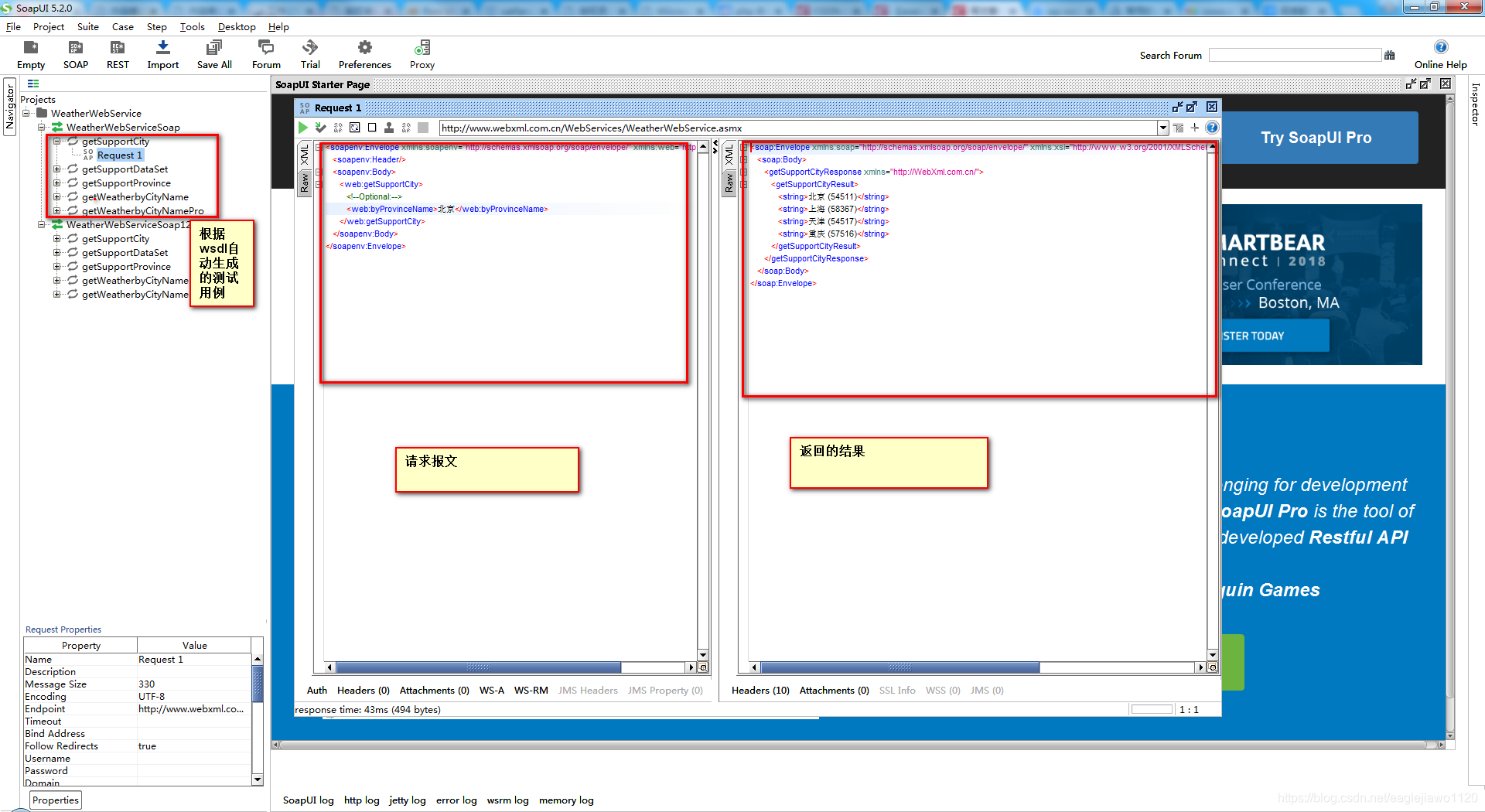
Task: Create a new REST project
Action: click(117, 53)
